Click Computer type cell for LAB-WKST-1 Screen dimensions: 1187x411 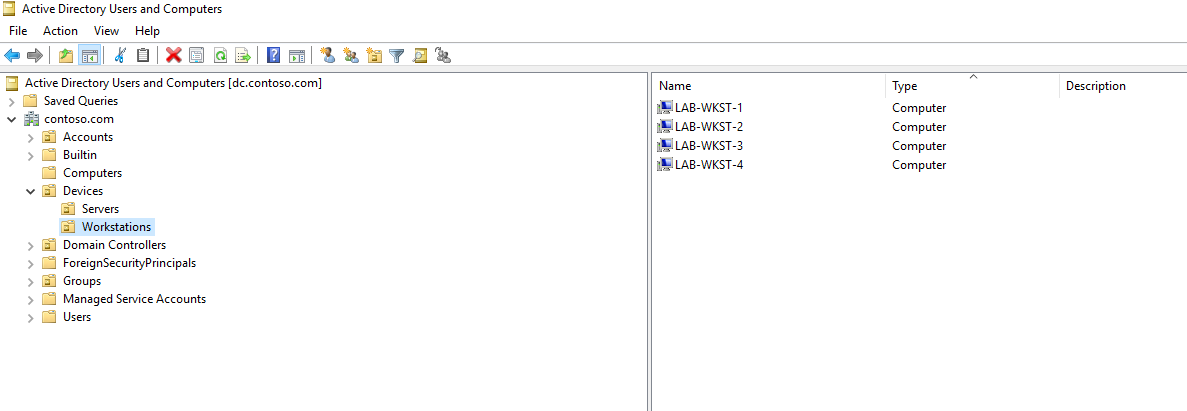[x=919, y=108]
